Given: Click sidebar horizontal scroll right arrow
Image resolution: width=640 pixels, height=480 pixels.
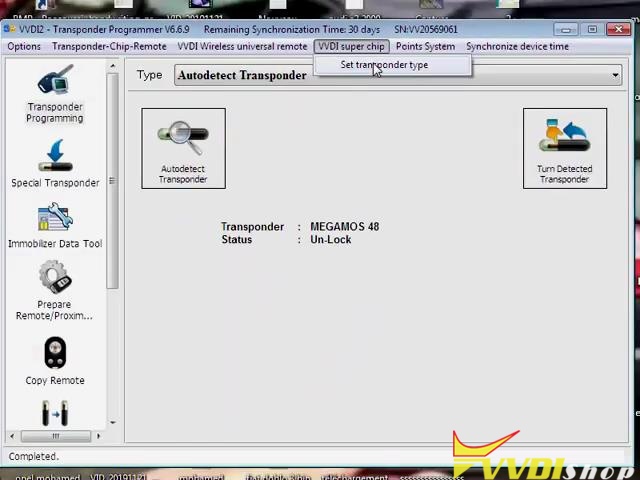Looking at the screenshot, I should (98, 436).
